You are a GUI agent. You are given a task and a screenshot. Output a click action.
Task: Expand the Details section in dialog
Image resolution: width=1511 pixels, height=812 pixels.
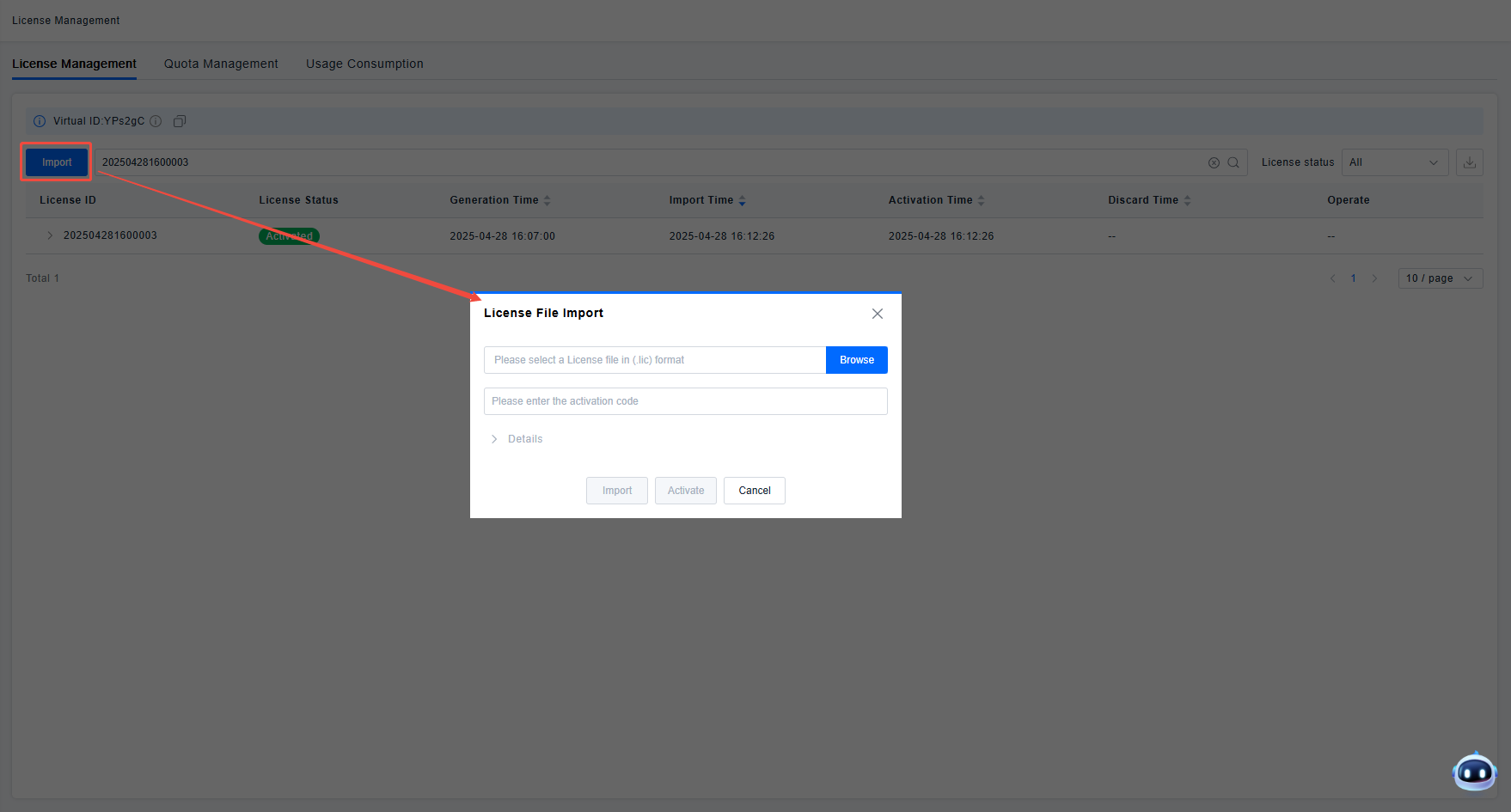(517, 439)
